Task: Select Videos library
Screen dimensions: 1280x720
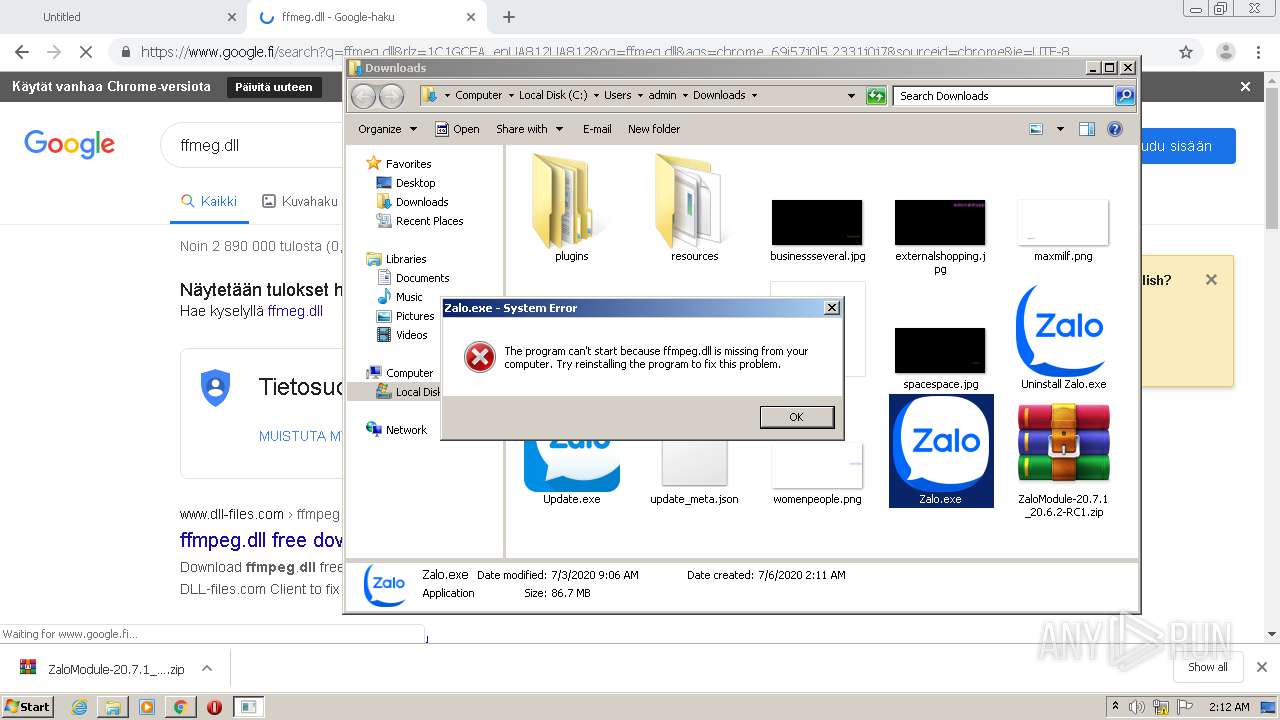Action: click(402, 335)
